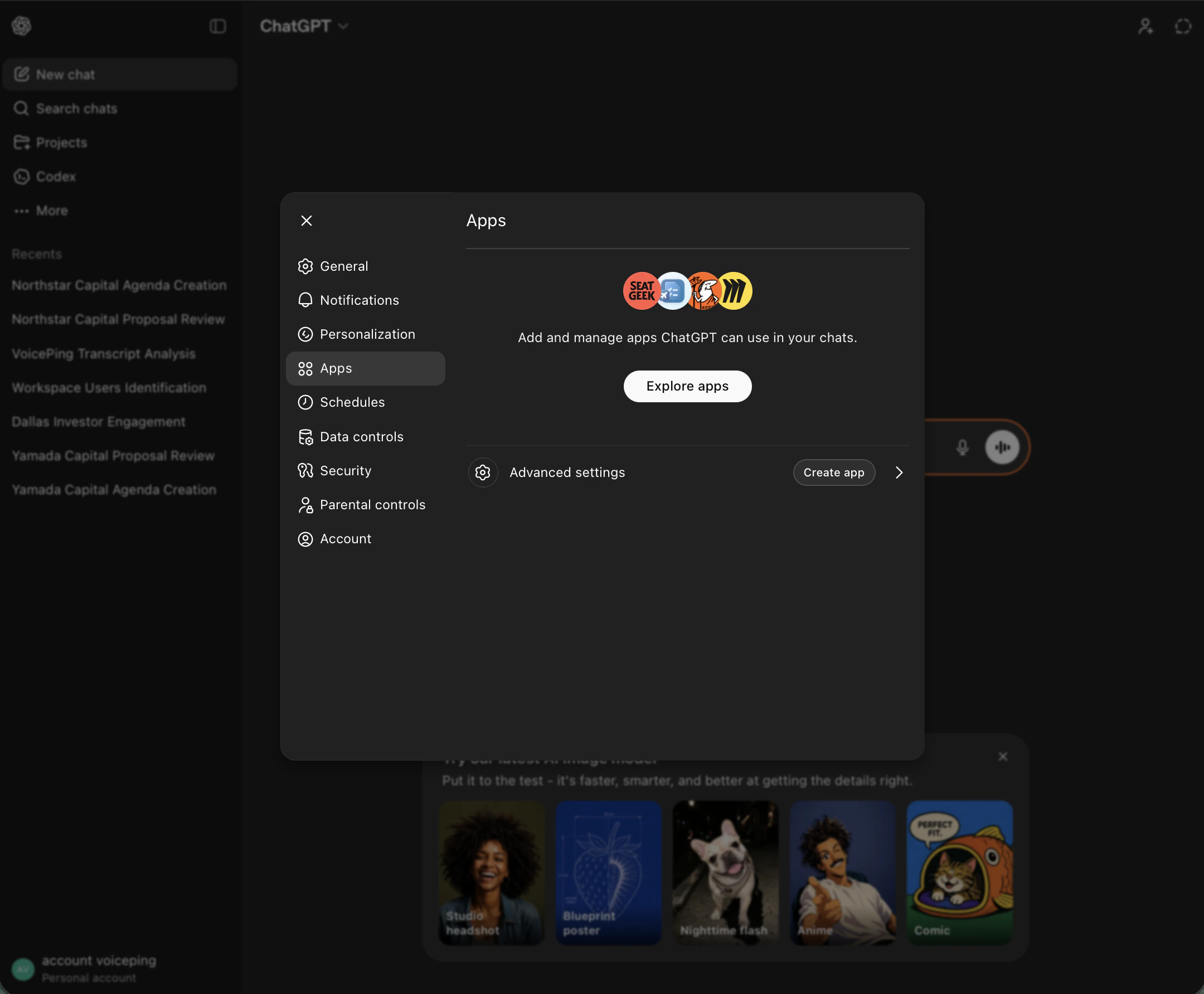
Task: Open the Projects section in the sidebar
Action: (61, 142)
